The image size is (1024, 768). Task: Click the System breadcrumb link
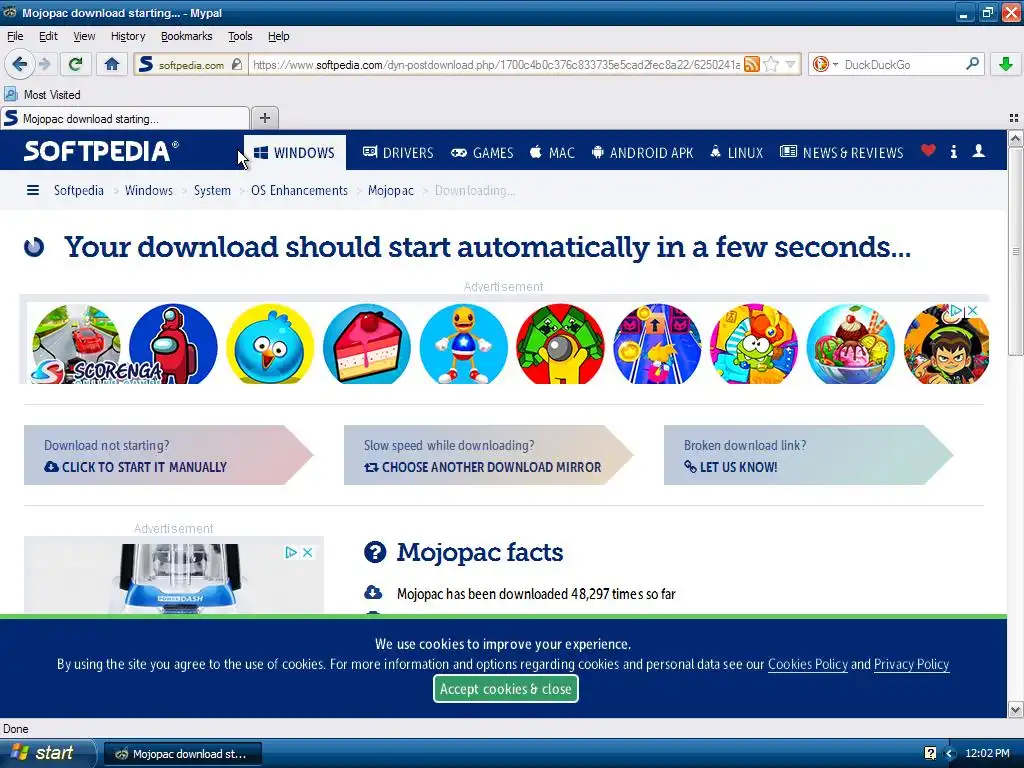point(212,190)
